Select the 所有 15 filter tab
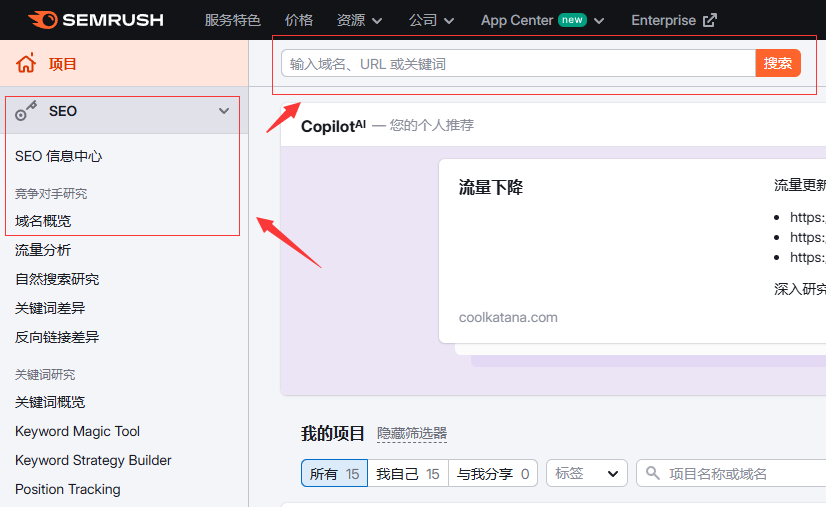The width and height of the screenshot is (826, 507). [335, 473]
